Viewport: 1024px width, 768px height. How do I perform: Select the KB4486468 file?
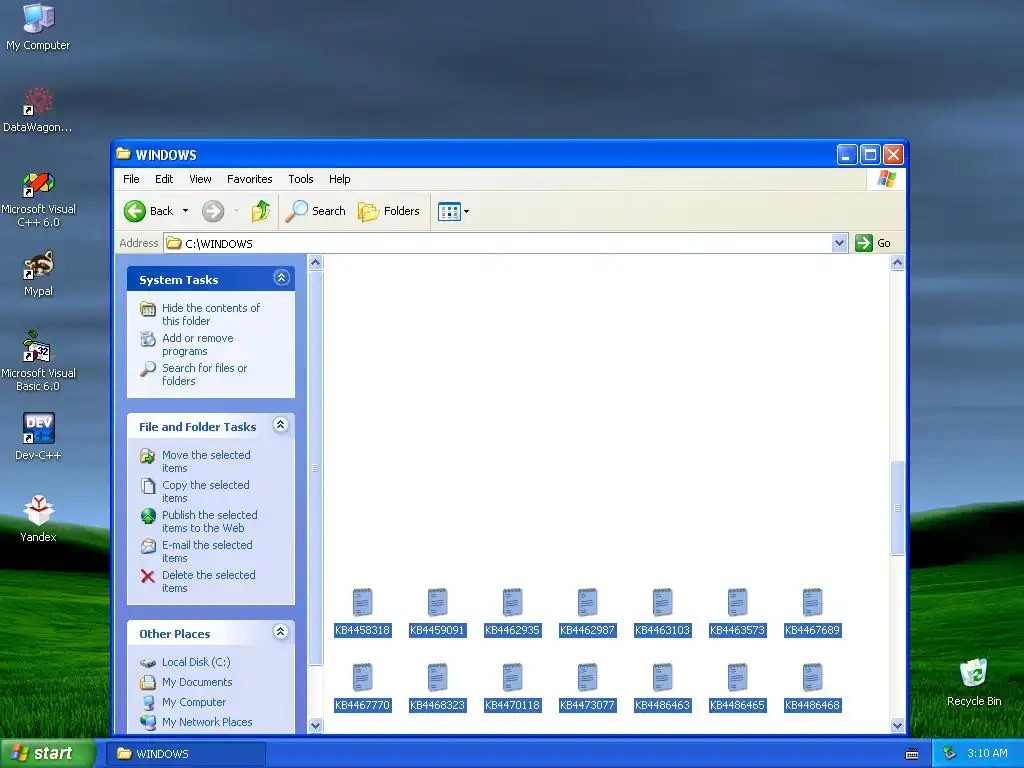pyautogui.click(x=812, y=687)
